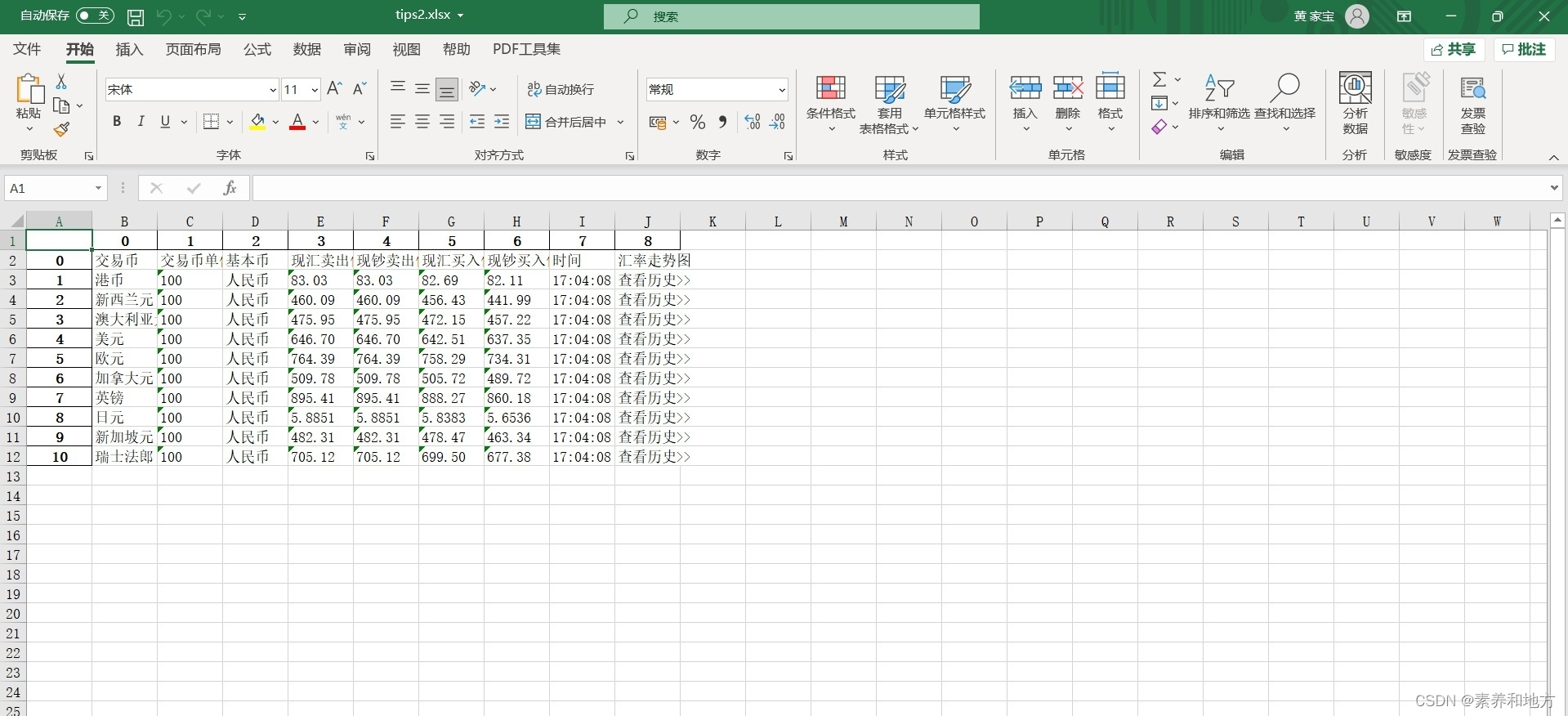Click the Cut scissors icon
Image resolution: width=1568 pixels, height=716 pixels.
pyautogui.click(x=61, y=82)
